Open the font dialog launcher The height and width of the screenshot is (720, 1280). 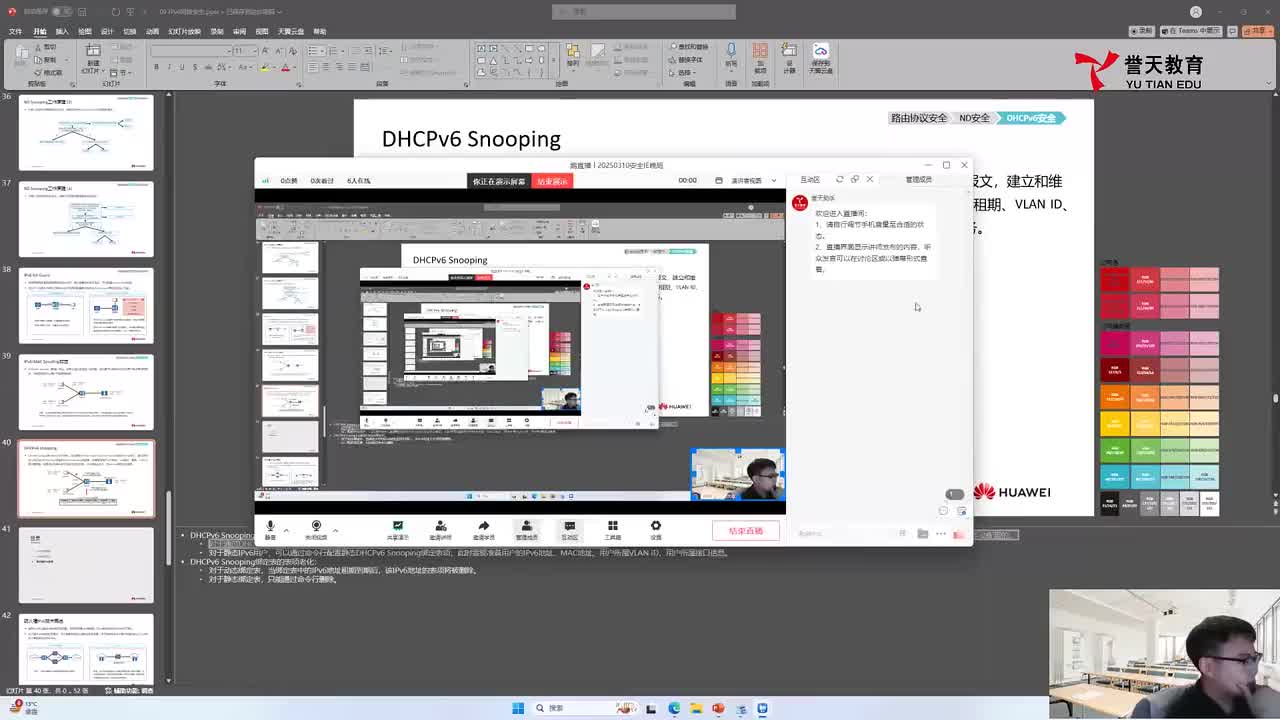[x=300, y=83]
